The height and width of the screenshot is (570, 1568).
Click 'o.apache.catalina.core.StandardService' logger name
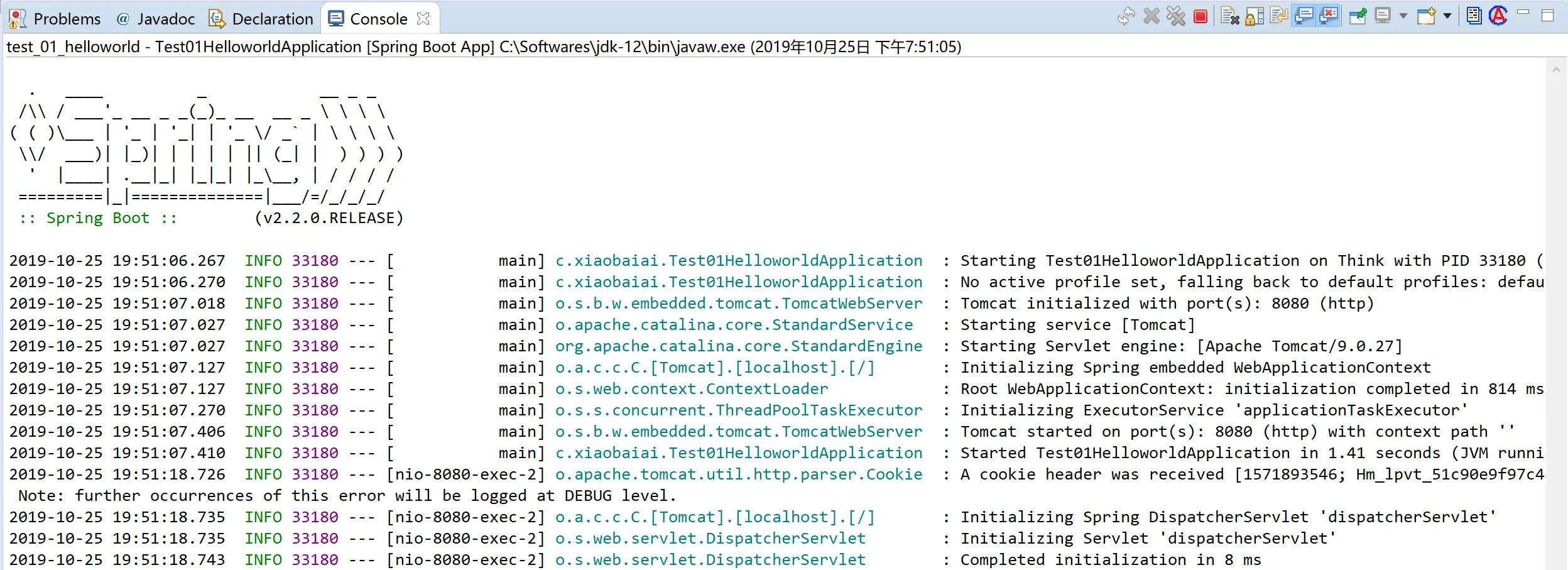point(734,325)
